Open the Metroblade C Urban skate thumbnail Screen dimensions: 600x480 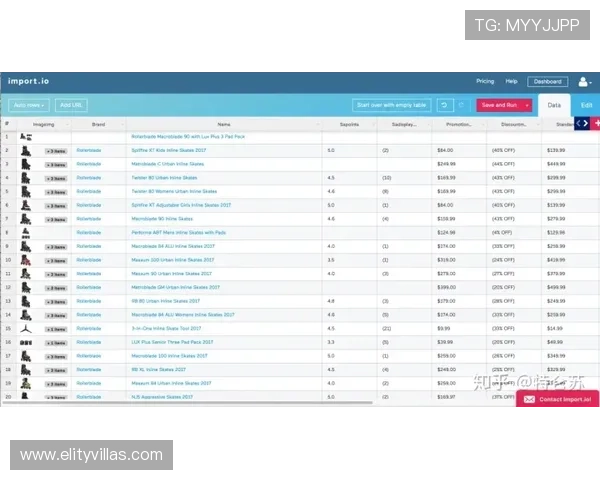click(x=26, y=165)
